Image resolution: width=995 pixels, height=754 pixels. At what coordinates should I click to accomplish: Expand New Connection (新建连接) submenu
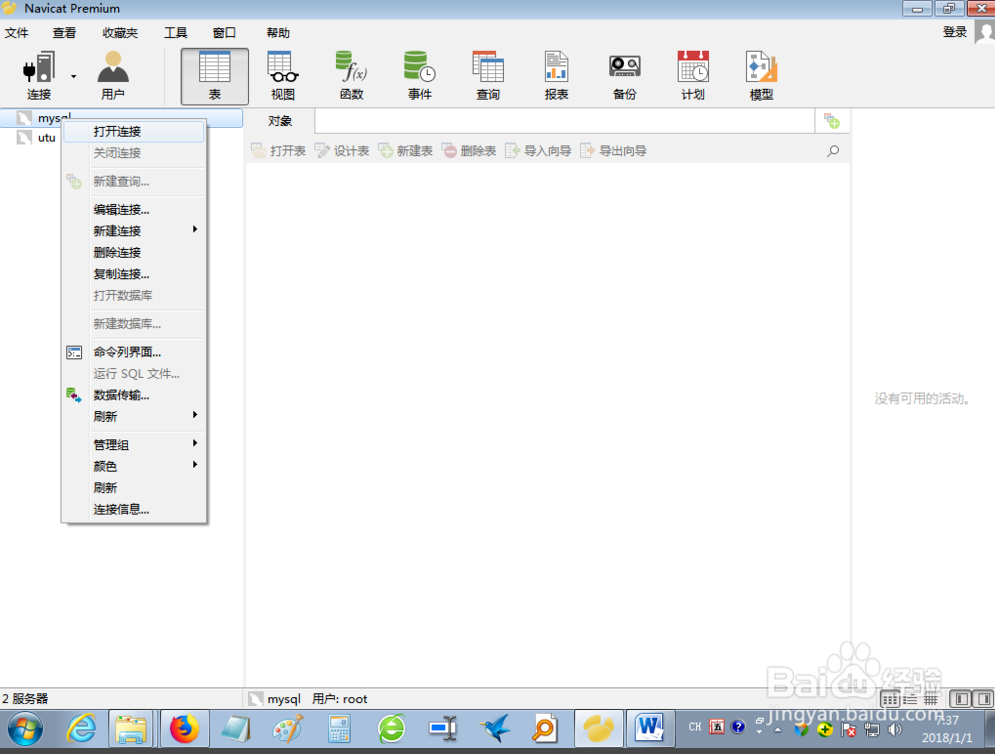(134, 231)
